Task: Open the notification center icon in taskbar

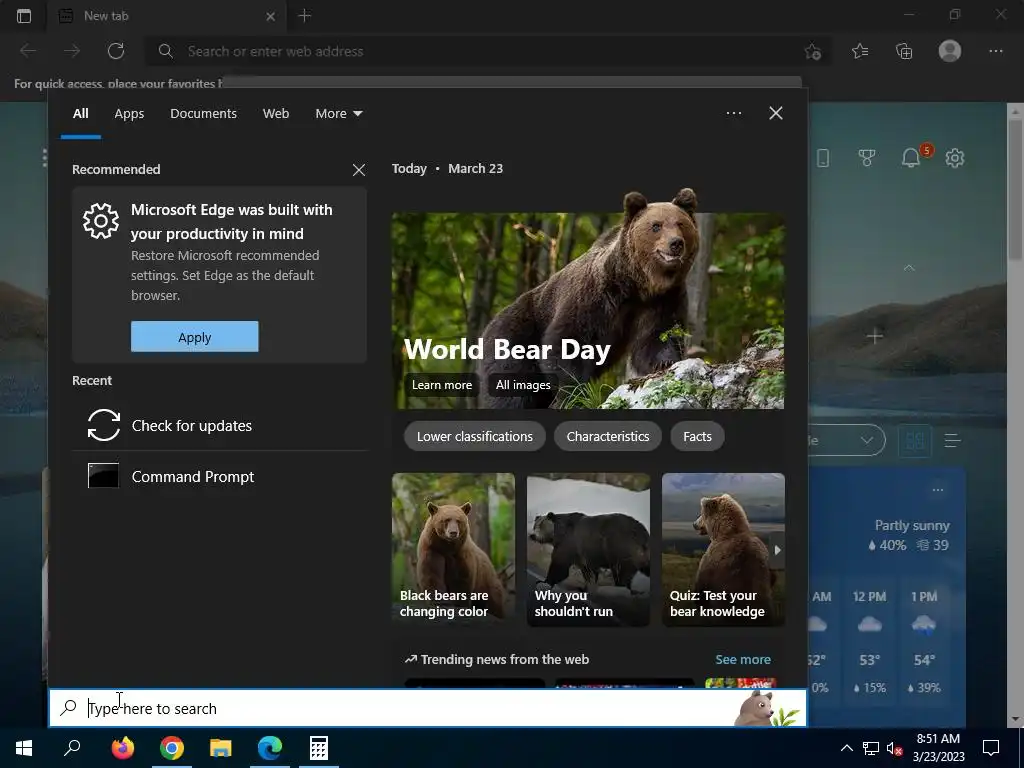Action: (x=991, y=748)
